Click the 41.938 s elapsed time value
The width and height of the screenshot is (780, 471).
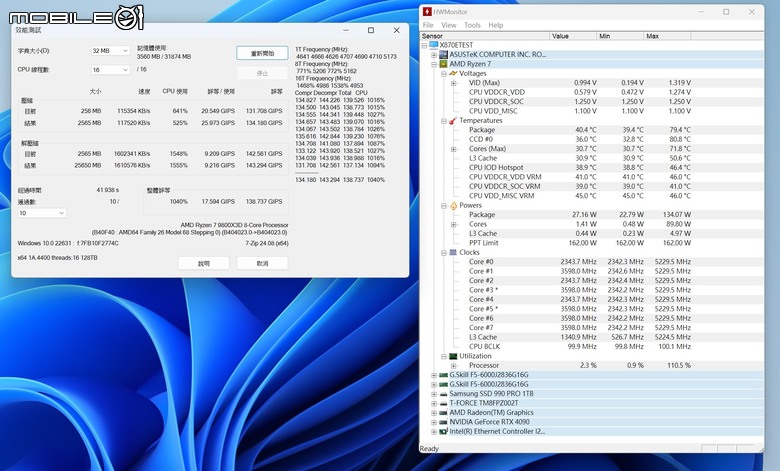107,190
